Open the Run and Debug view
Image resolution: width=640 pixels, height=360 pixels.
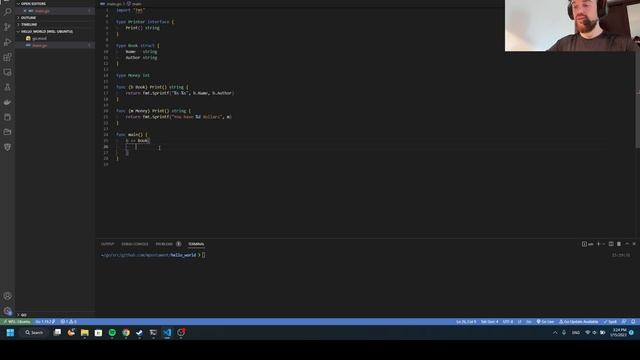click(x=7, y=42)
